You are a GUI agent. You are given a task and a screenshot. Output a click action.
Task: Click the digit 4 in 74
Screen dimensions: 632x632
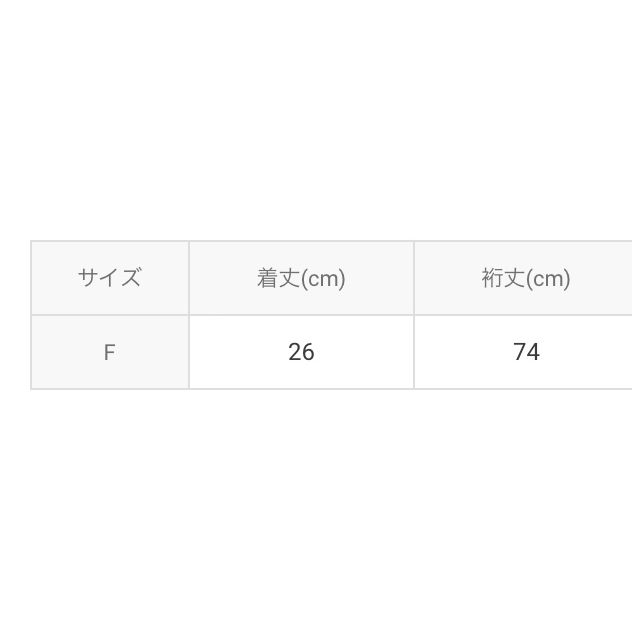pyautogui.click(x=533, y=352)
